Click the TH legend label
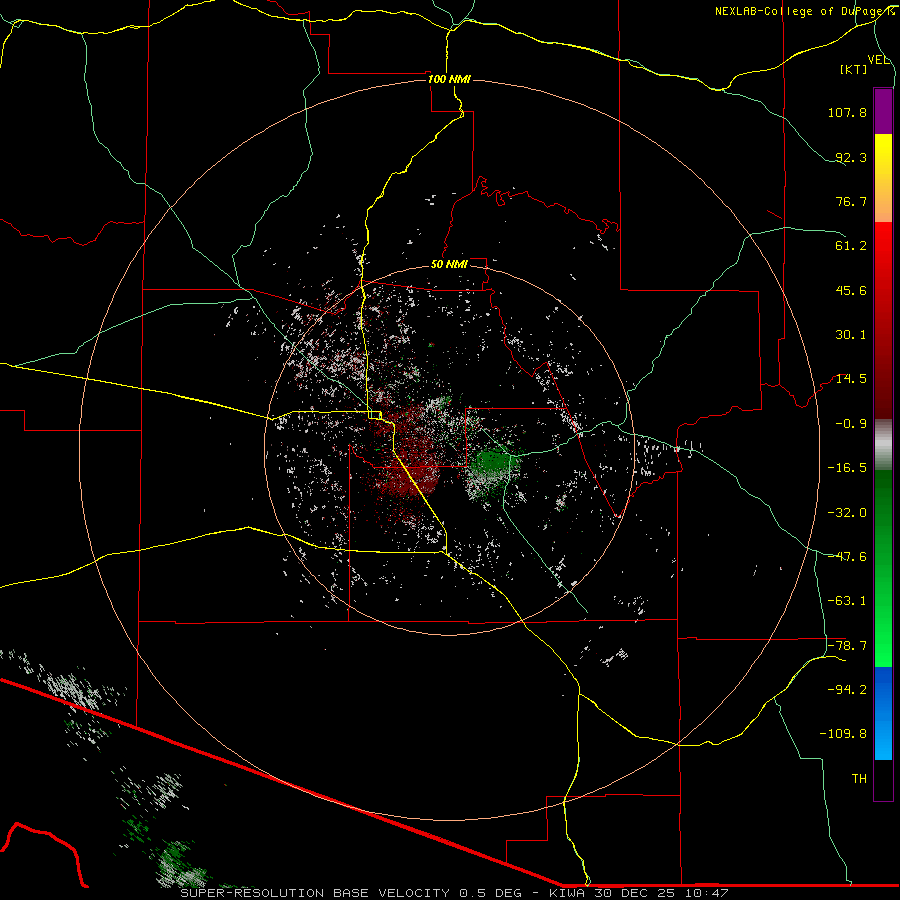The width and height of the screenshot is (900, 900). click(859, 779)
